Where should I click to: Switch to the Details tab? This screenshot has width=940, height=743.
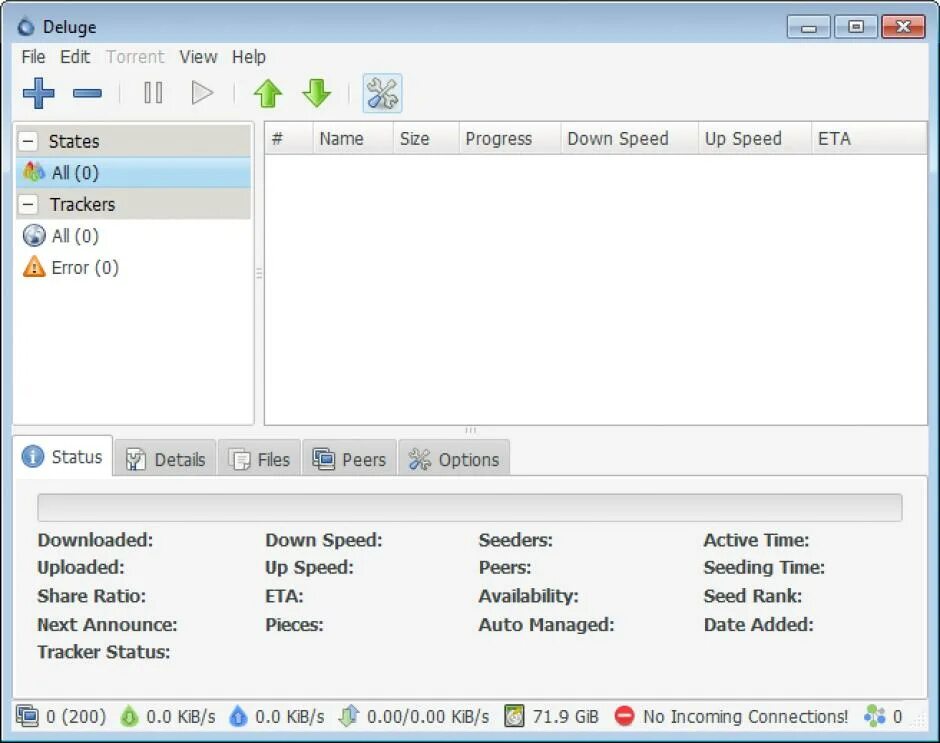(165, 459)
